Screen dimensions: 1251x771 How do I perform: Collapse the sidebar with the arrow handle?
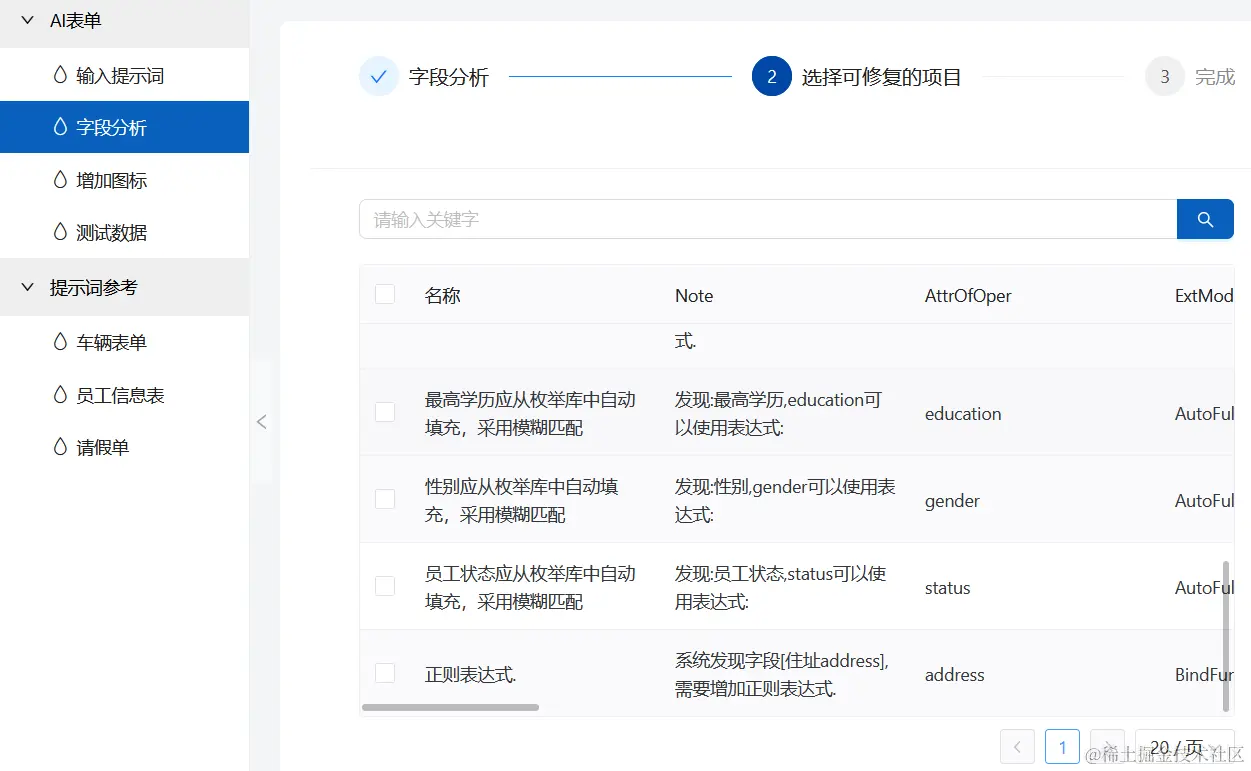[x=261, y=422]
